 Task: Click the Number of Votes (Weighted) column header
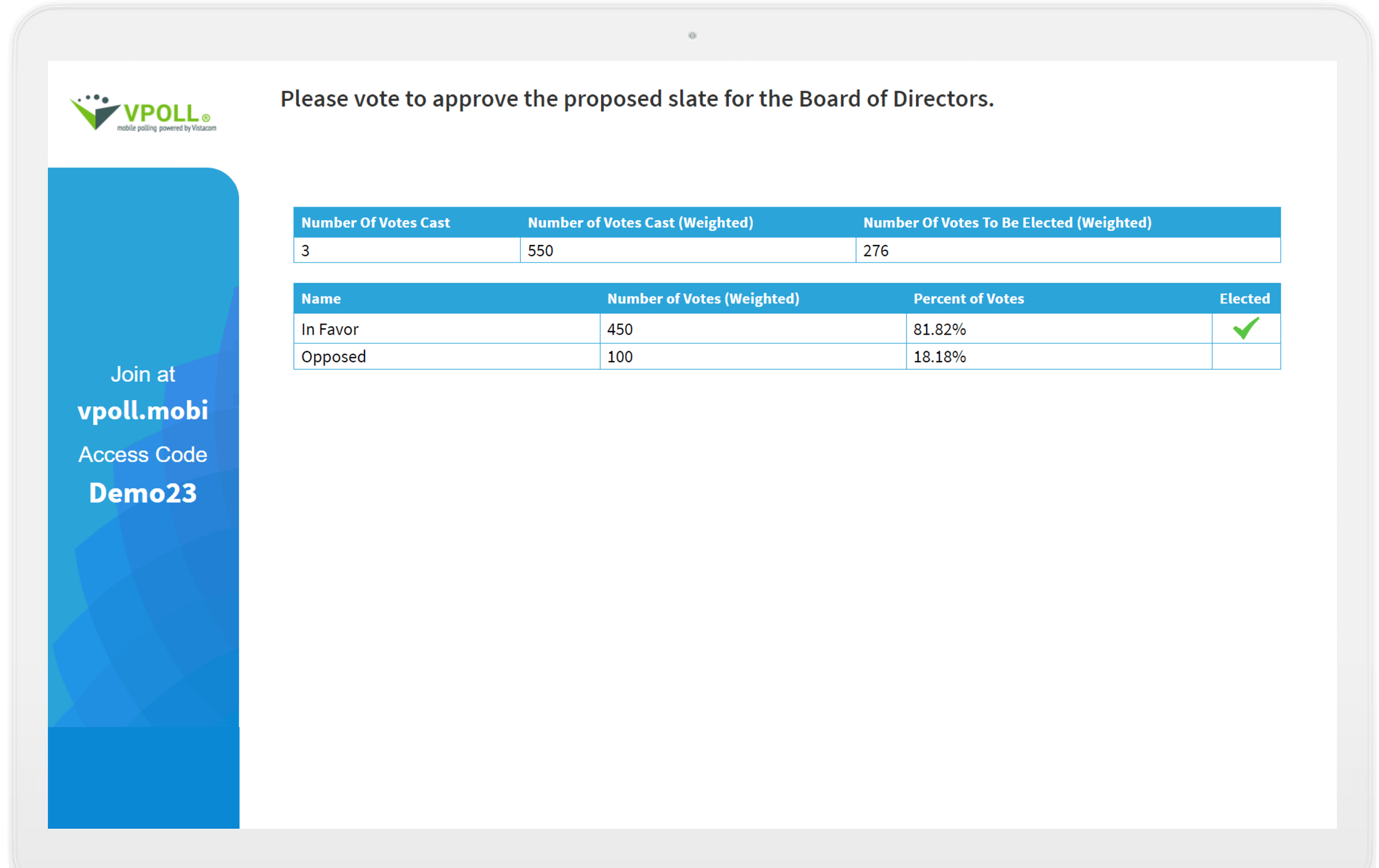(x=703, y=299)
